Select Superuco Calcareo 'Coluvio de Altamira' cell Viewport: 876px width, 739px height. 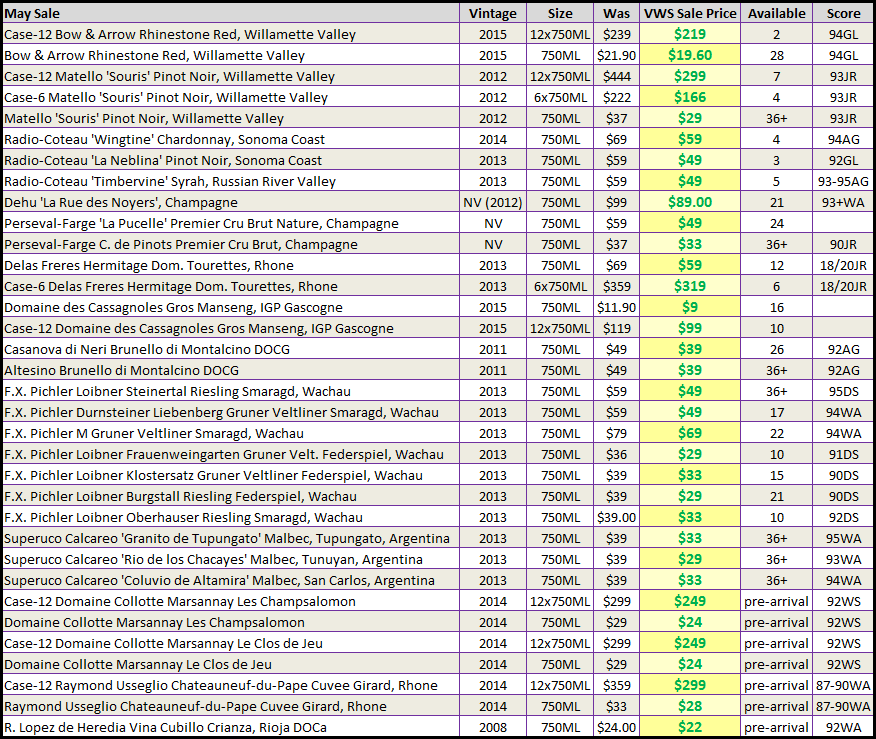[231, 580]
